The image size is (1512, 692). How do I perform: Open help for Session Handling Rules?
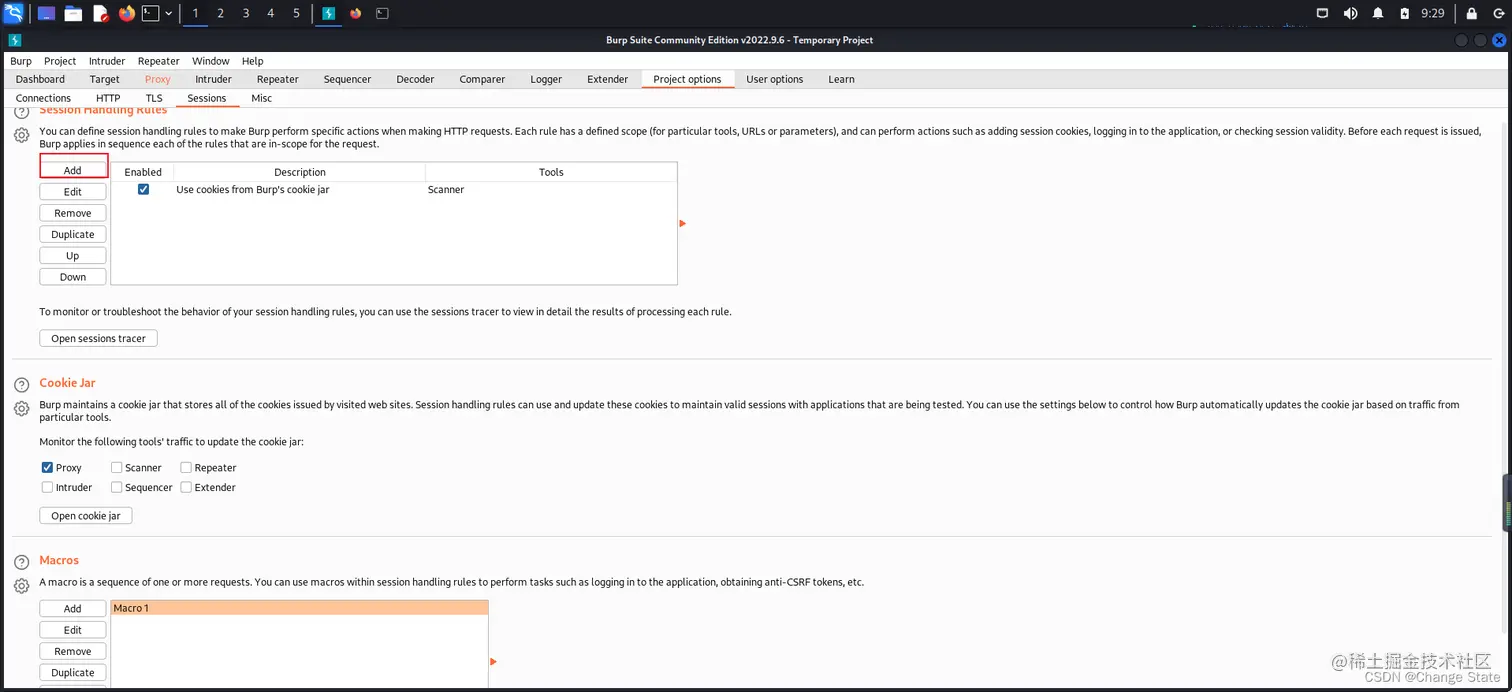click(x=21, y=111)
